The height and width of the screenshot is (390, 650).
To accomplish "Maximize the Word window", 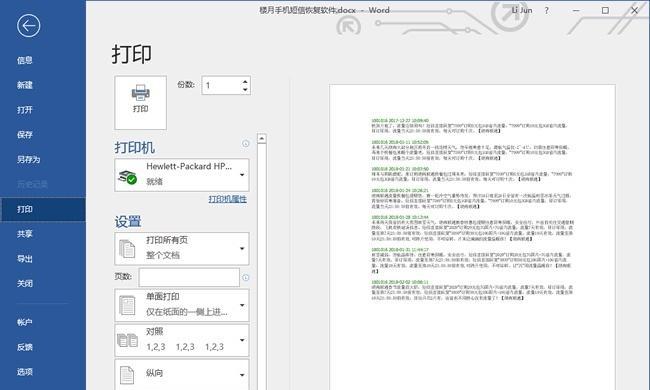I will [x=605, y=11].
